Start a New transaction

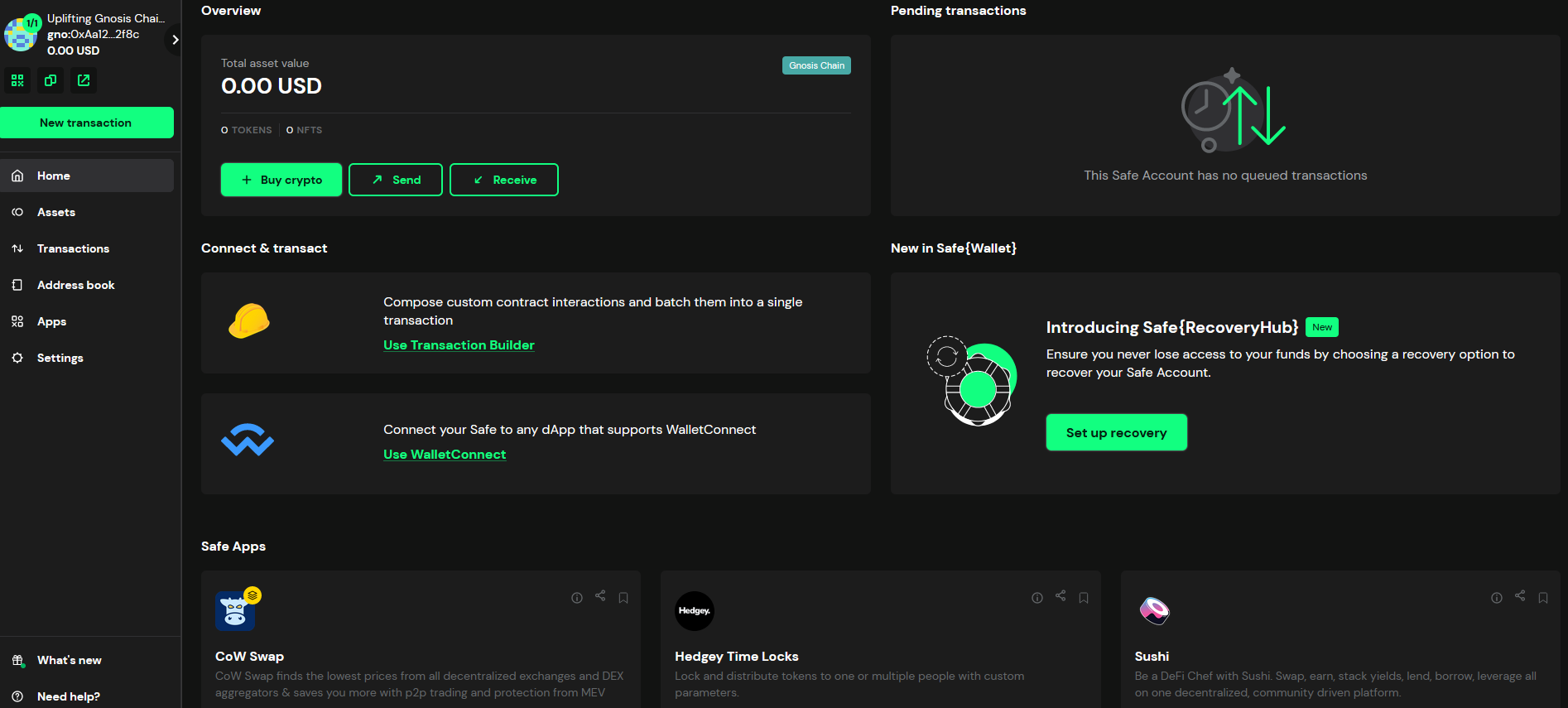tap(87, 123)
